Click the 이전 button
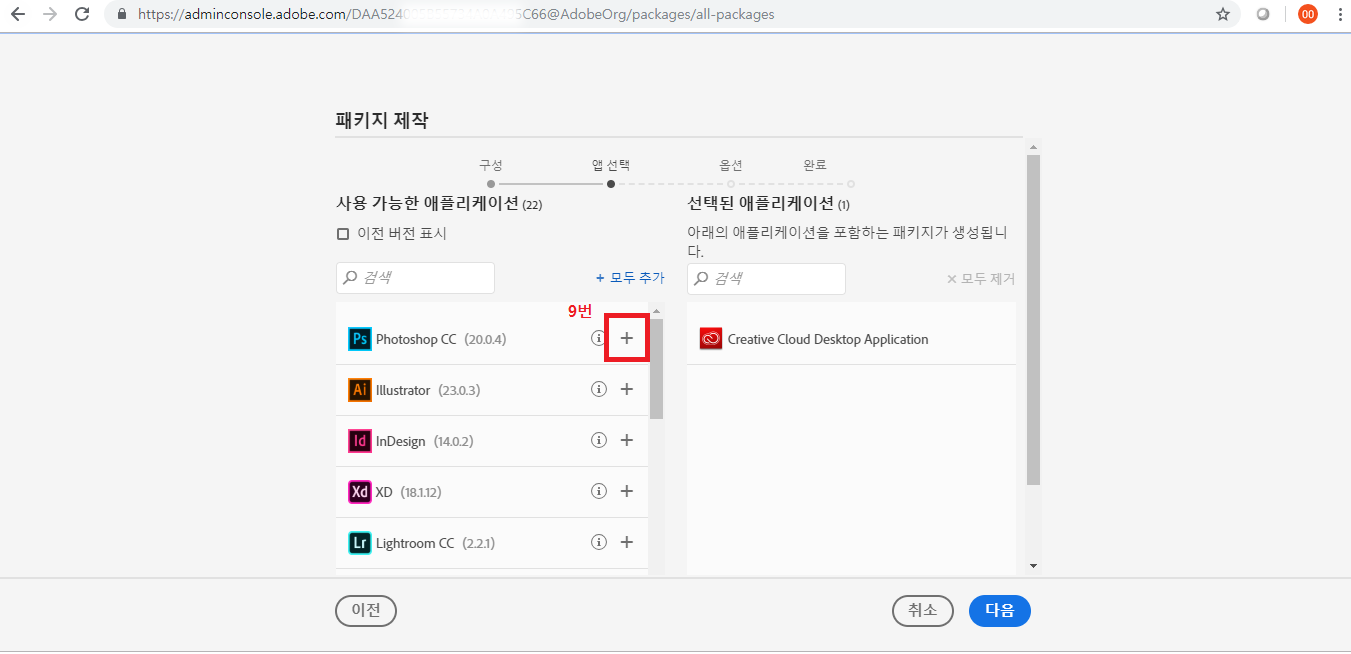Viewport: 1351px width, 654px height. [366, 611]
